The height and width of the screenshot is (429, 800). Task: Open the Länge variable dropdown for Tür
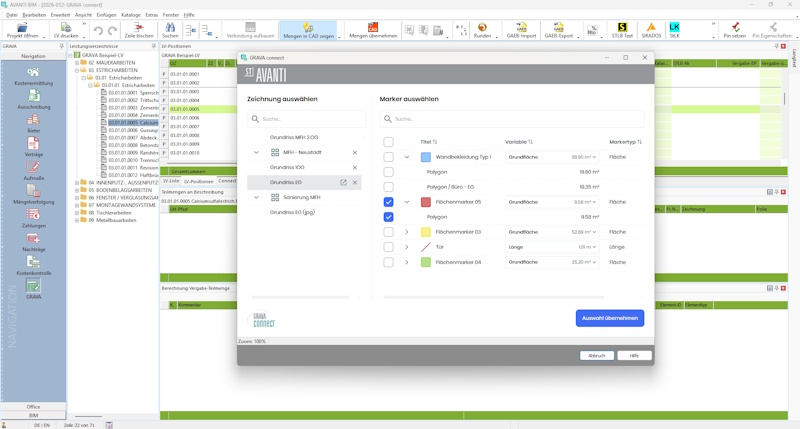pos(552,247)
